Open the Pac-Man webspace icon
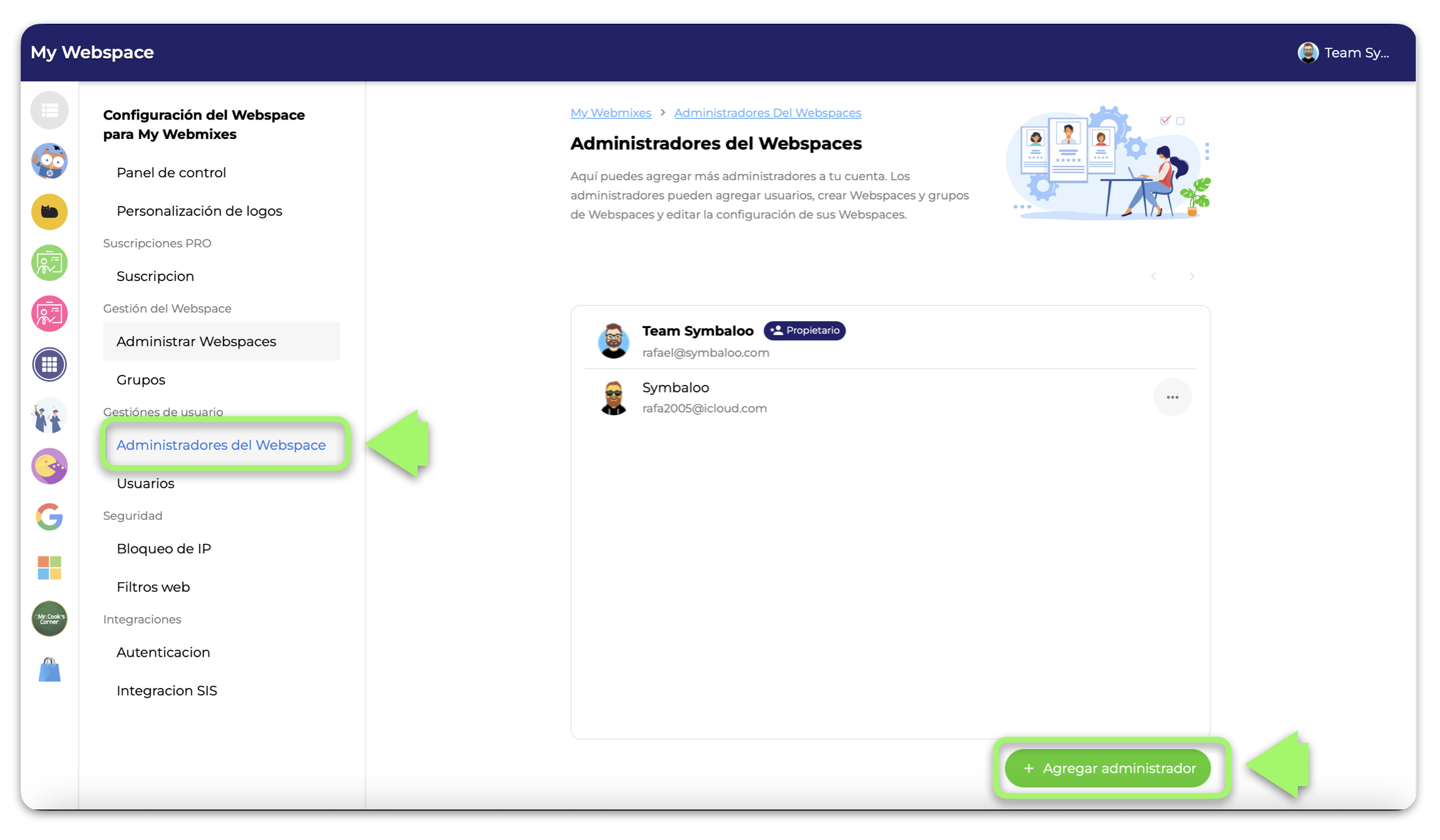The width and height of the screenshot is (1440, 840). 49,466
